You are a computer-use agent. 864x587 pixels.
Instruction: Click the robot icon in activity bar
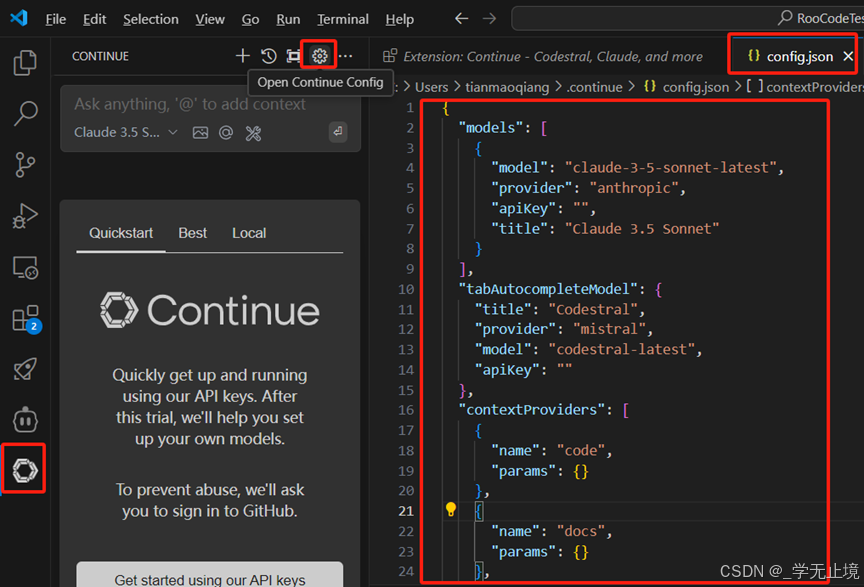[x=25, y=420]
